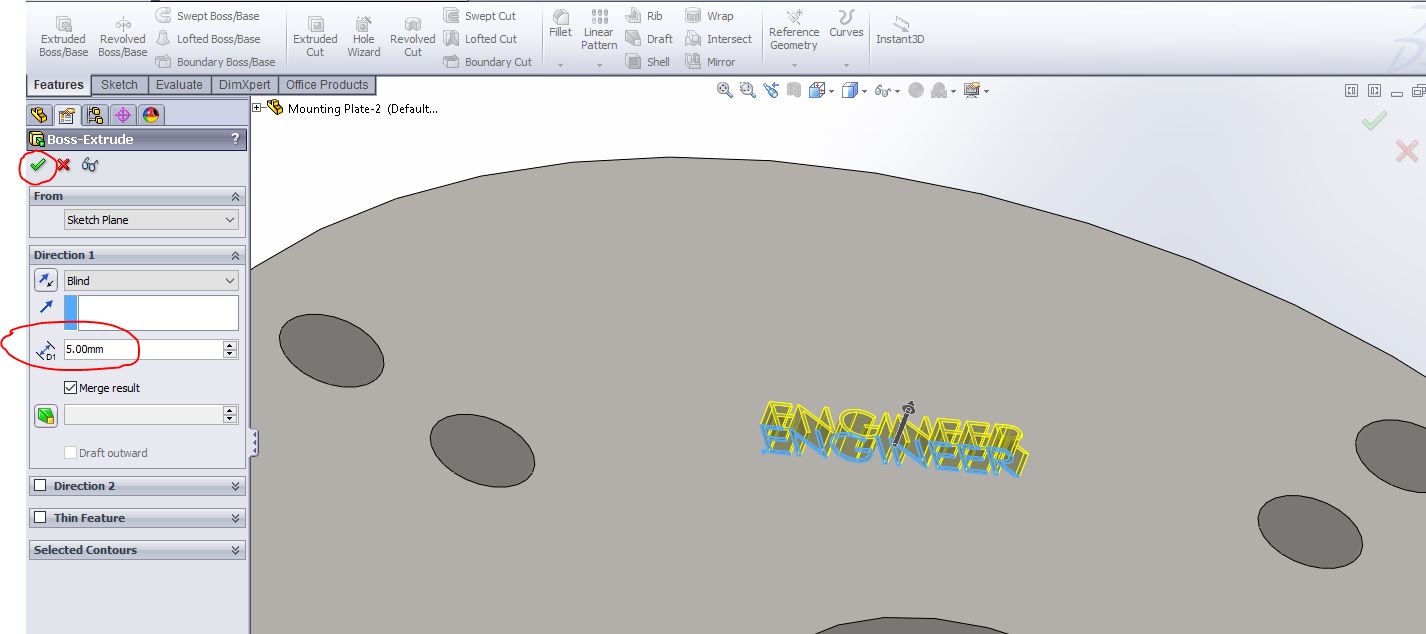The height and width of the screenshot is (634, 1426).
Task: Select the Wrap tool
Action: 709,16
